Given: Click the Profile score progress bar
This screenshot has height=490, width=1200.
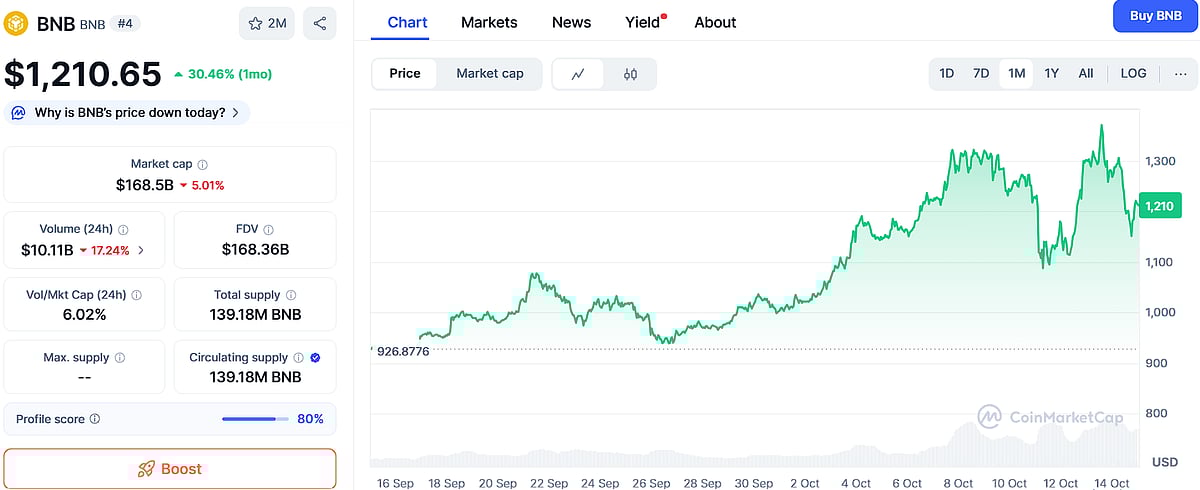Looking at the screenshot, I should (255, 419).
